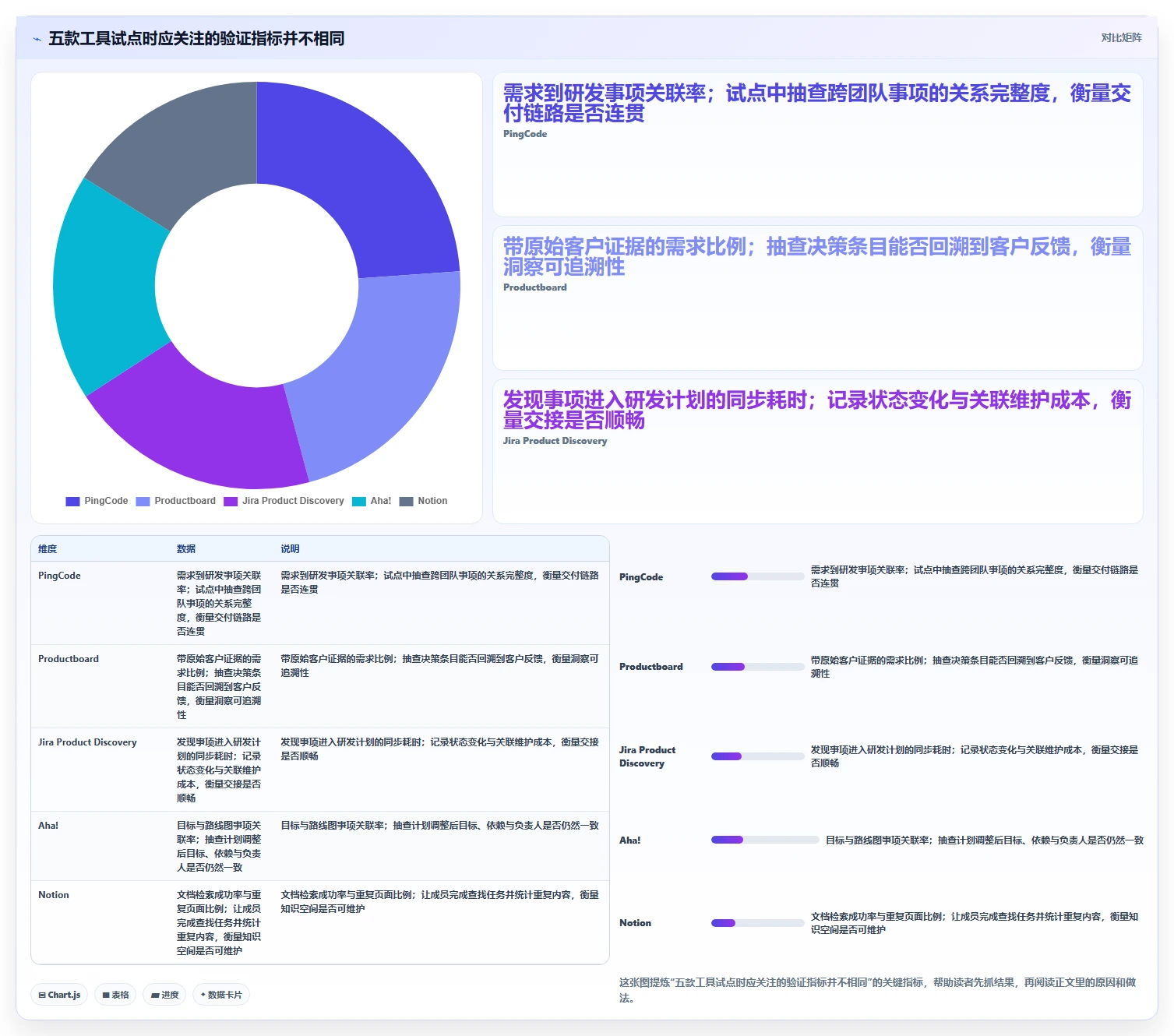Click the Productboard progress bar

[x=757, y=667]
